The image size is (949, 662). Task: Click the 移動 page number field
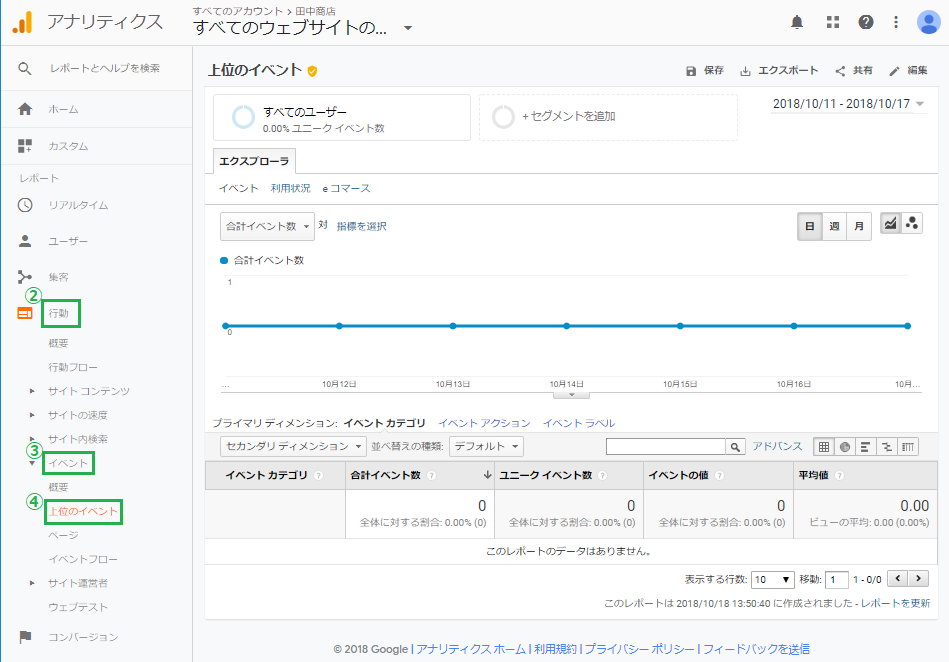coord(837,580)
